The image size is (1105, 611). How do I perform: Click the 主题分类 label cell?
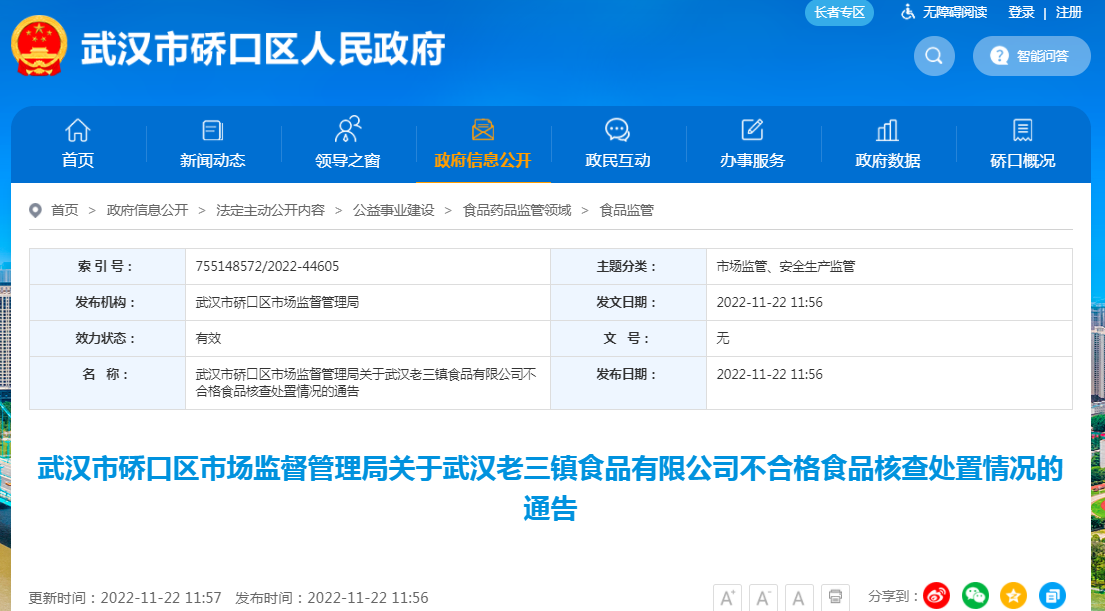click(629, 266)
